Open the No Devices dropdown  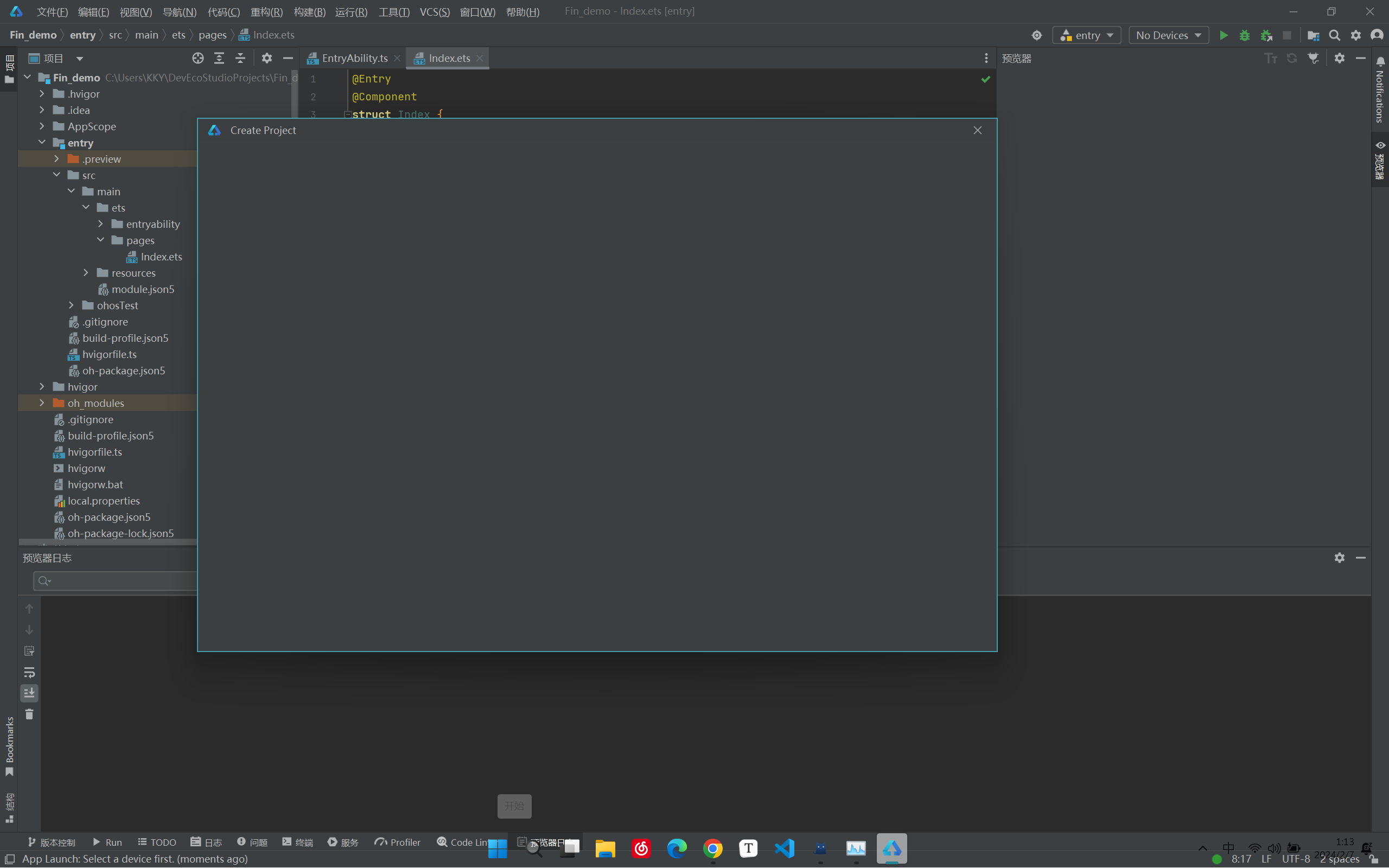pos(1169,35)
